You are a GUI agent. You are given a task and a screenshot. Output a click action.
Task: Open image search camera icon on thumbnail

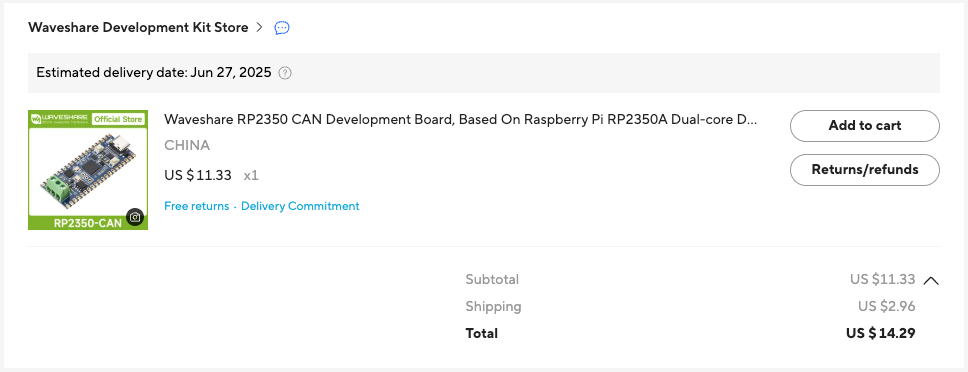tap(136, 217)
